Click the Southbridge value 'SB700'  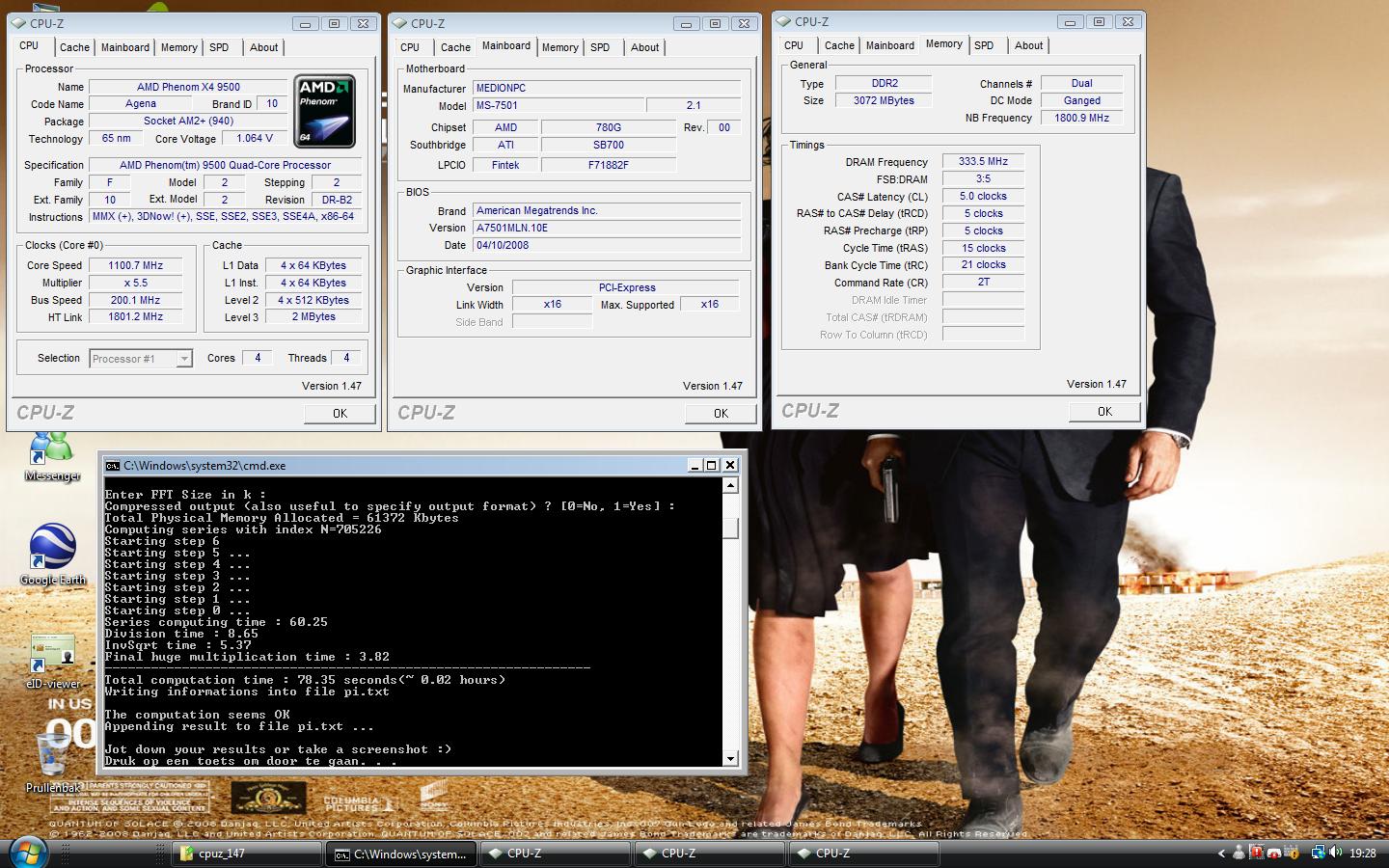point(609,145)
